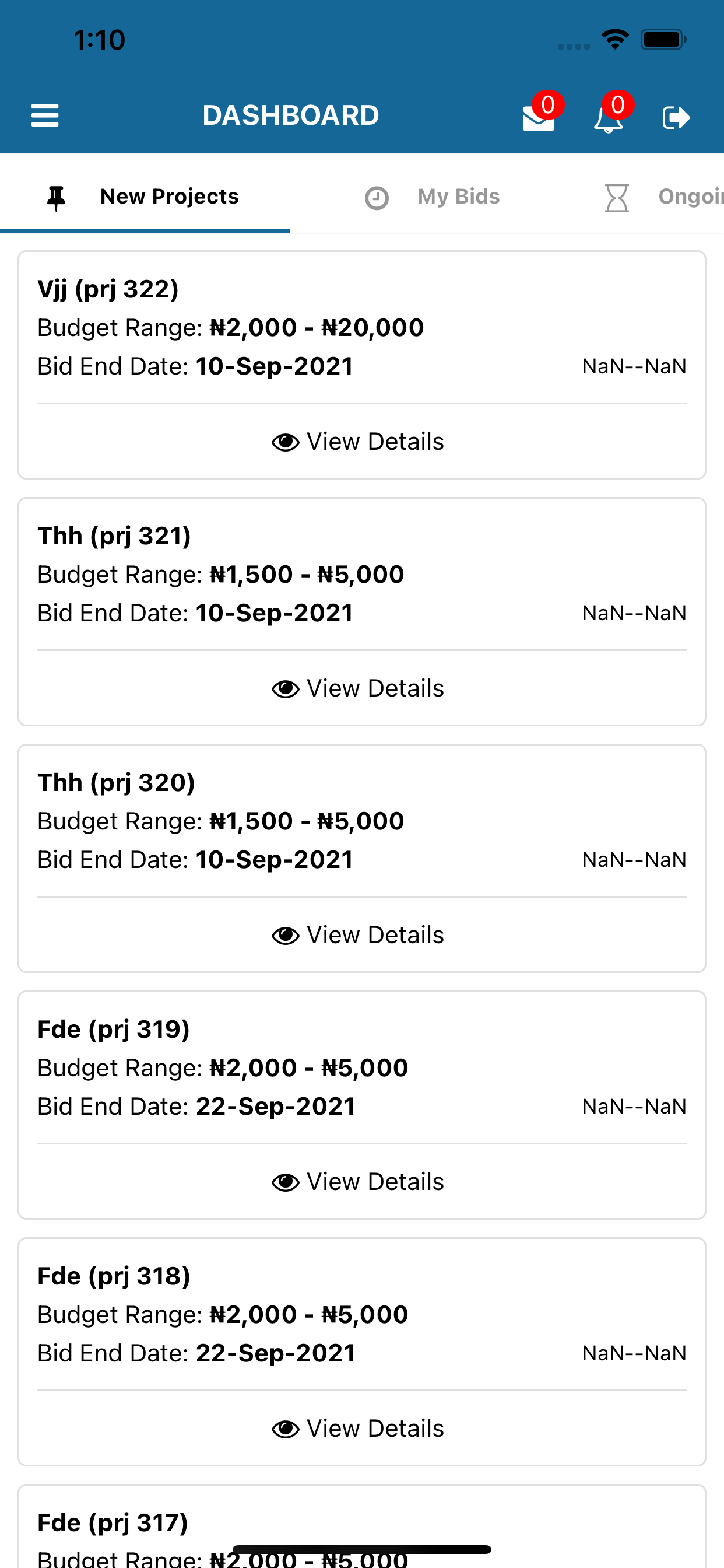
Task: Select the Fde (prj 317) project card
Action: tap(362, 1527)
